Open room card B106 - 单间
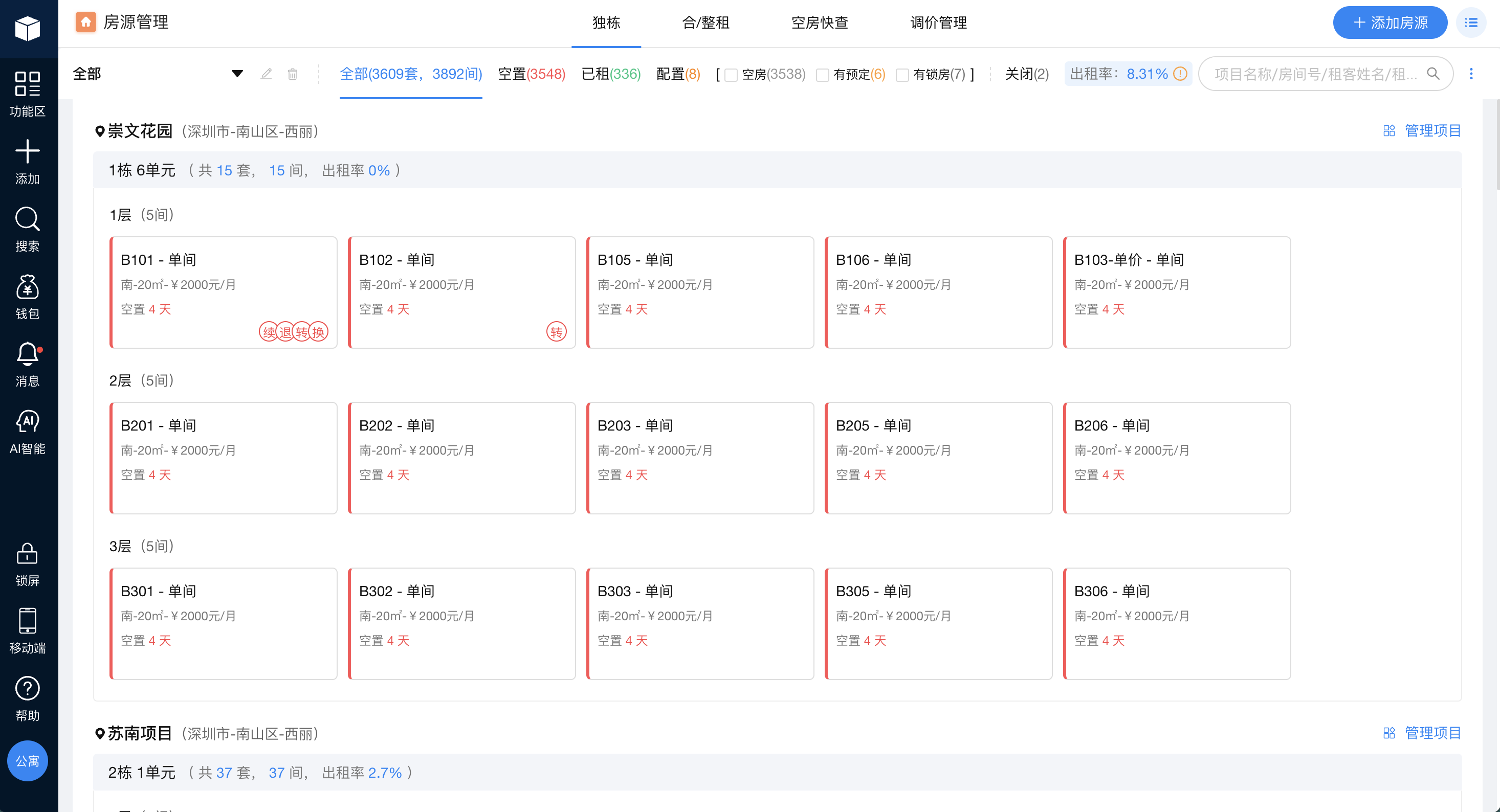Viewport: 1500px width, 812px height. (939, 292)
